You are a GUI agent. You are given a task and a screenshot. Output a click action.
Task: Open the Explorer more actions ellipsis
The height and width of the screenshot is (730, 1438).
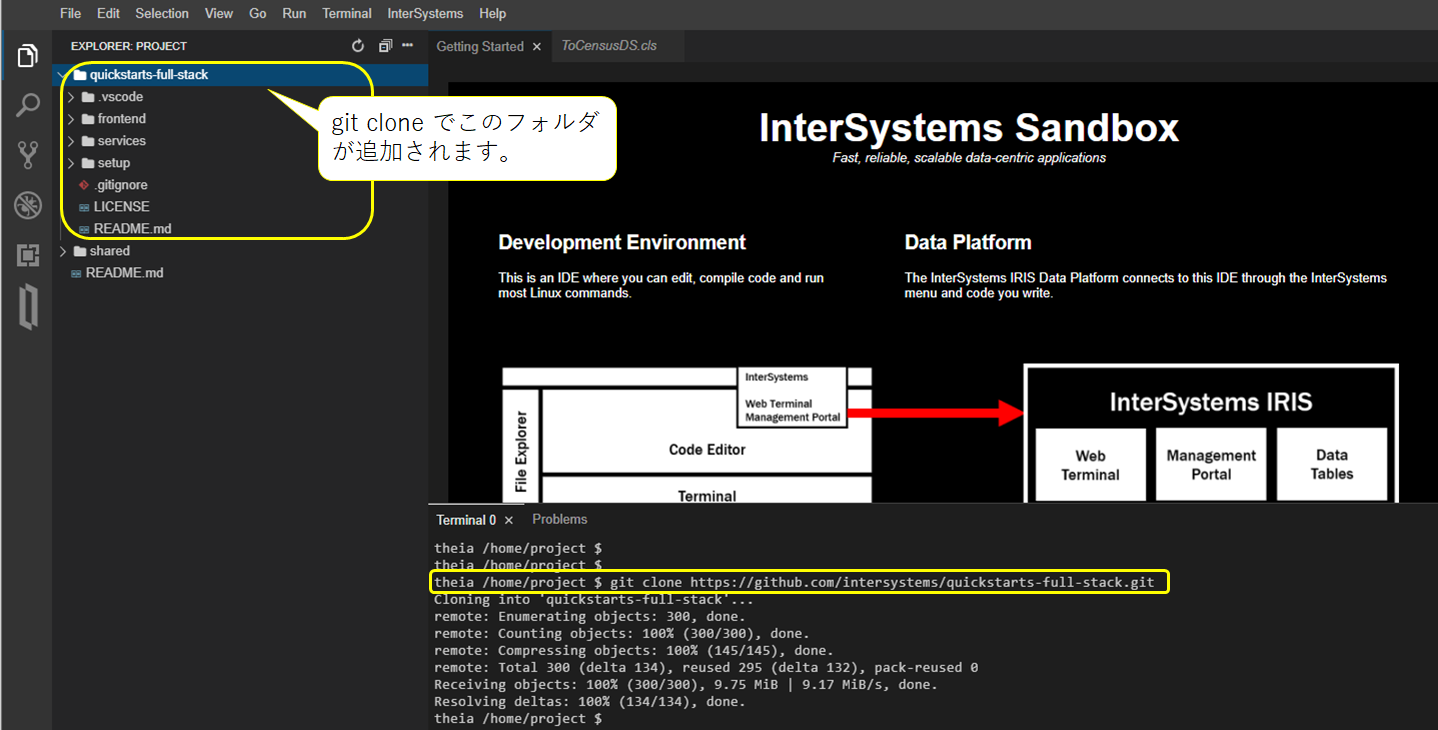[x=407, y=46]
